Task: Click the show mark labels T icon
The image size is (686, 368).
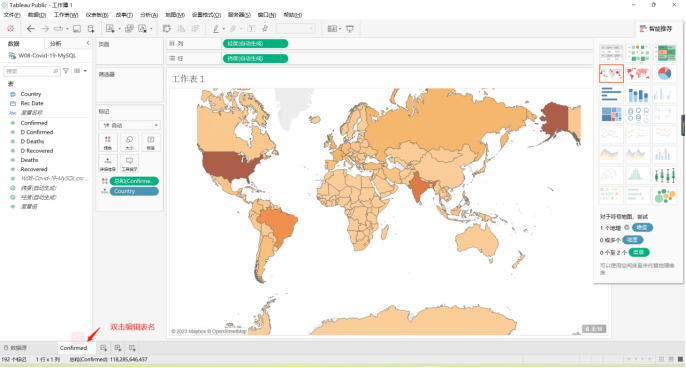Action: pos(251,29)
